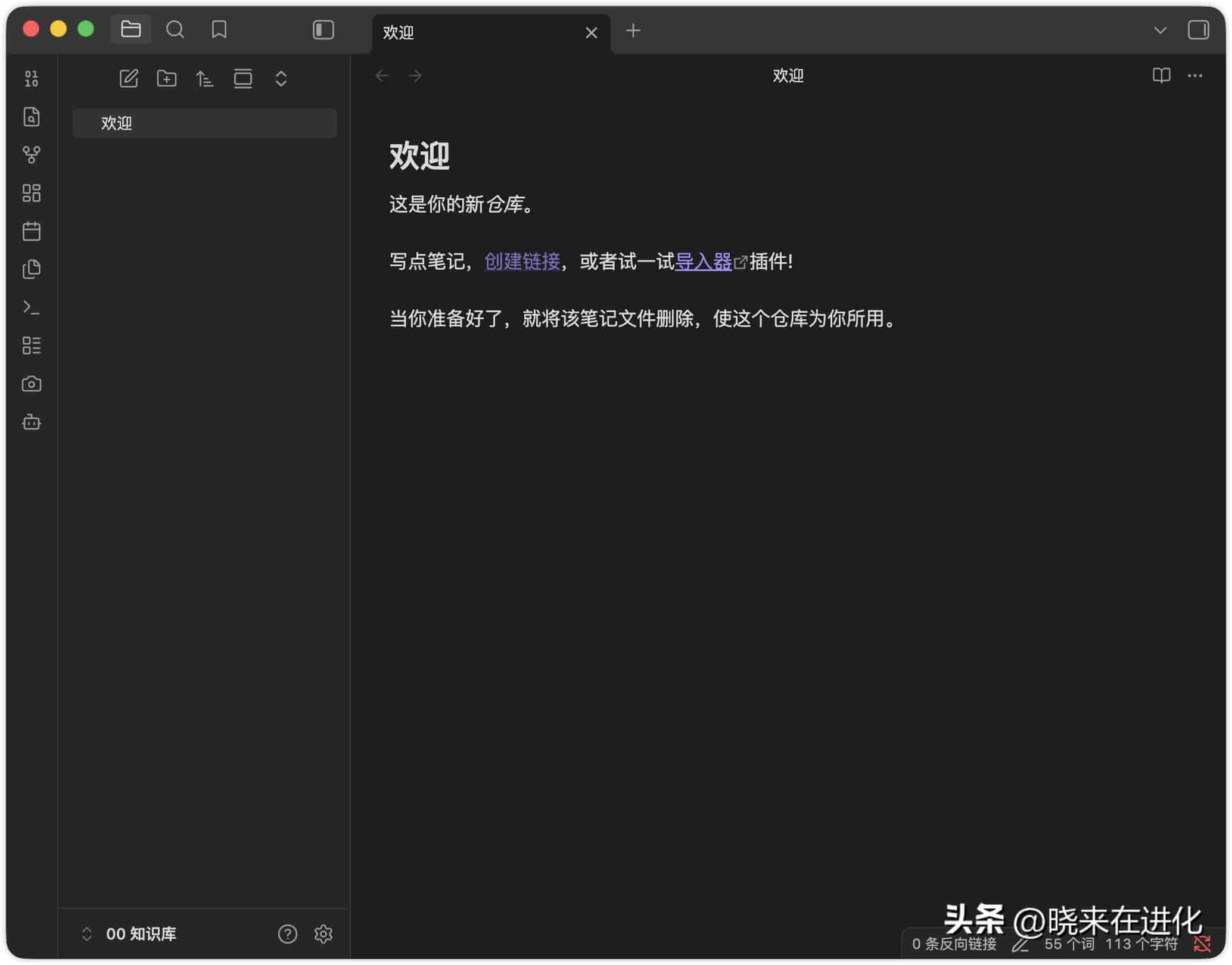Image resolution: width=1232 pixels, height=965 pixels.
Task: Select the 欢迎 file in explorer
Action: [x=205, y=123]
